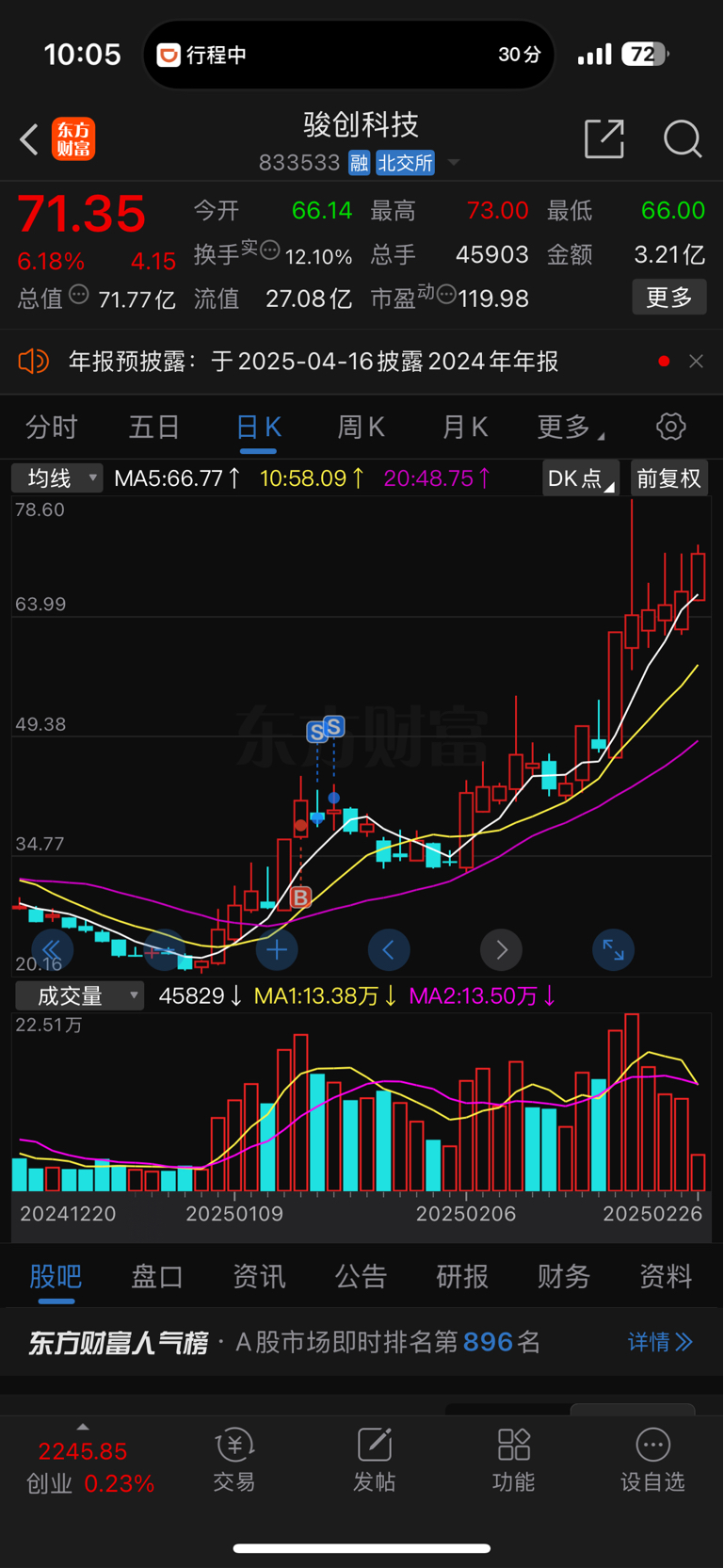This screenshot has width=724, height=1568.
Task: Switch to 盘口 tab
Action: pyautogui.click(x=157, y=1277)
